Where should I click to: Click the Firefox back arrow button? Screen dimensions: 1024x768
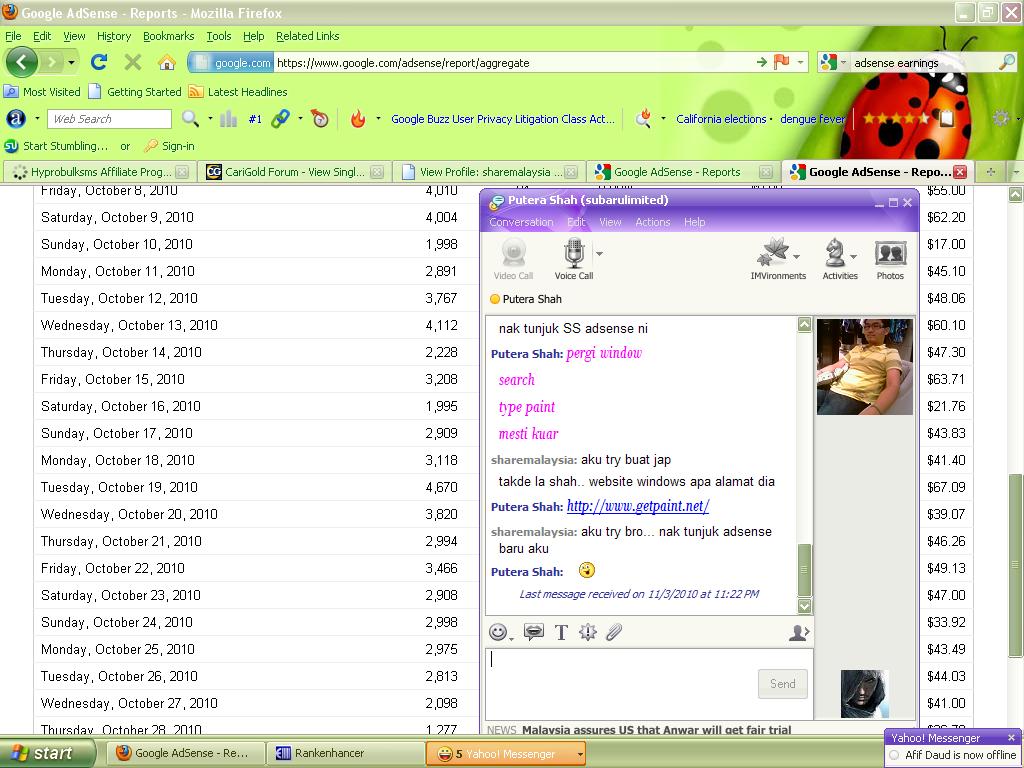22,63
